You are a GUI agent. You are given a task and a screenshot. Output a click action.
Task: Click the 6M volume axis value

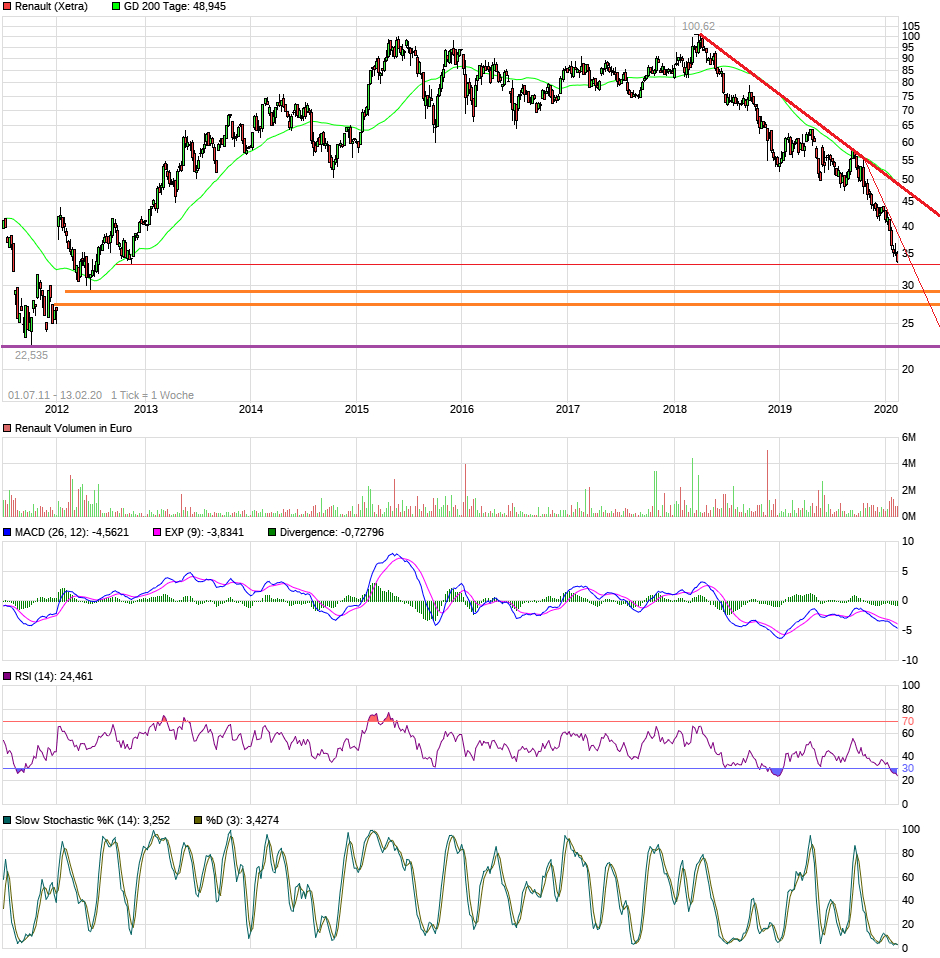(909, 437)
